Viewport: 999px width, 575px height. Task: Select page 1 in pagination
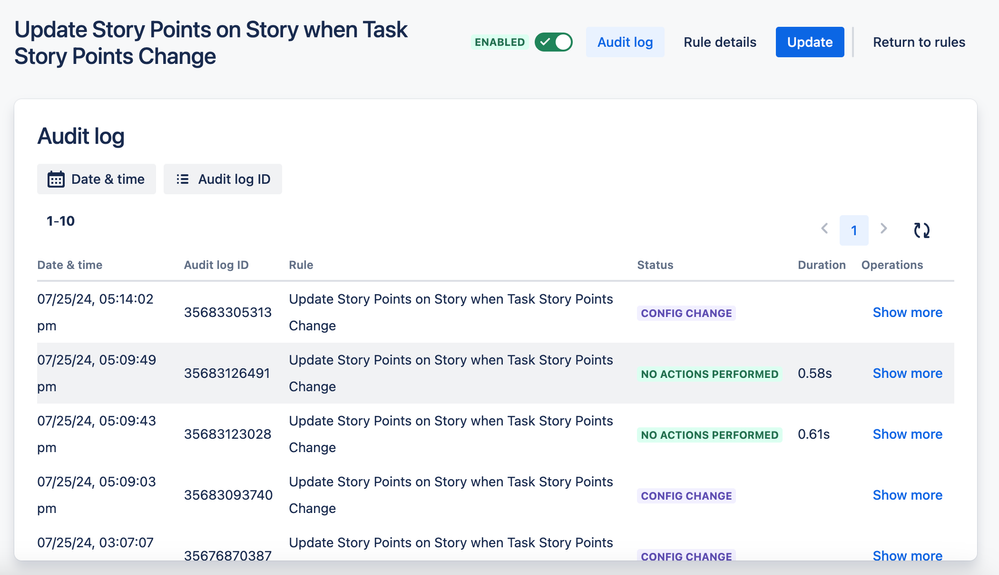[854, 230]
